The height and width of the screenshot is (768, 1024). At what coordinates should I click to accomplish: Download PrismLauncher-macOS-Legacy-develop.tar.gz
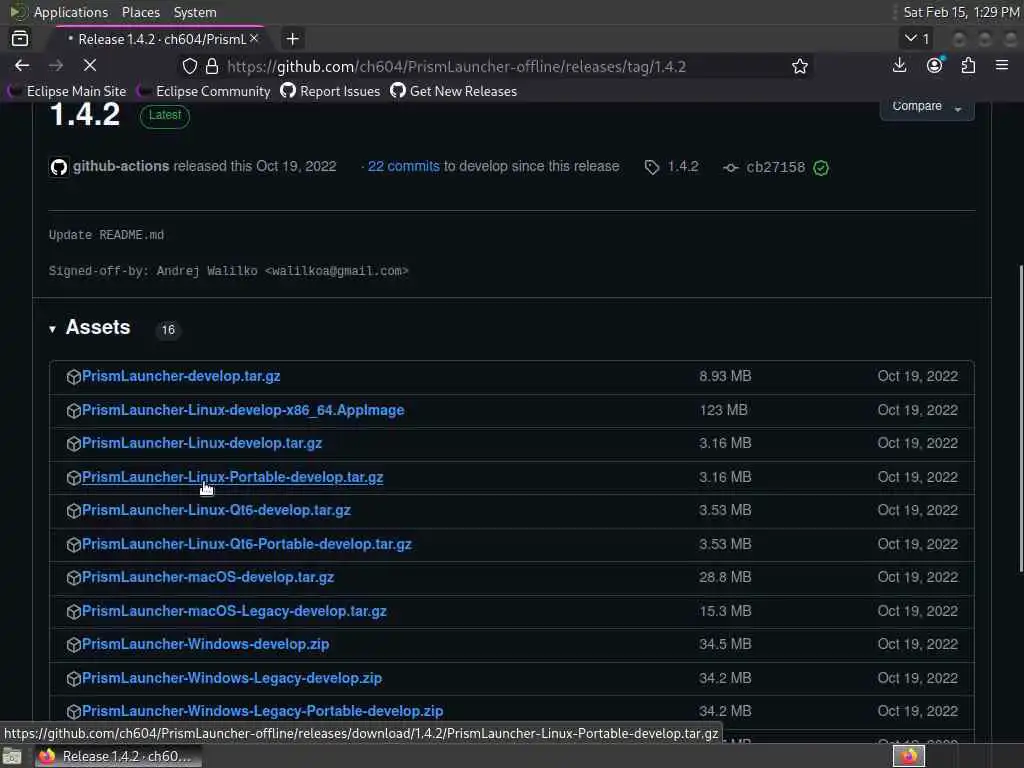click(x=234, y=611)
